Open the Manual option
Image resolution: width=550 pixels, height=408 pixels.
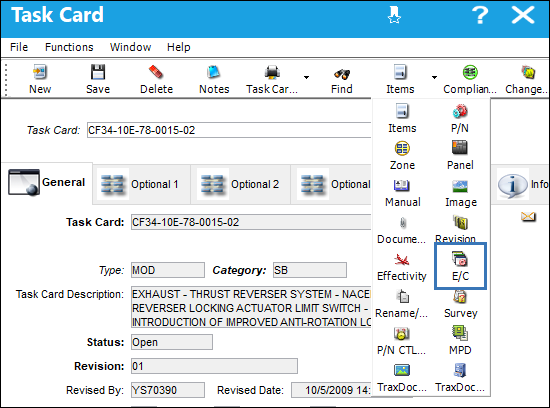tap(402, 193)
